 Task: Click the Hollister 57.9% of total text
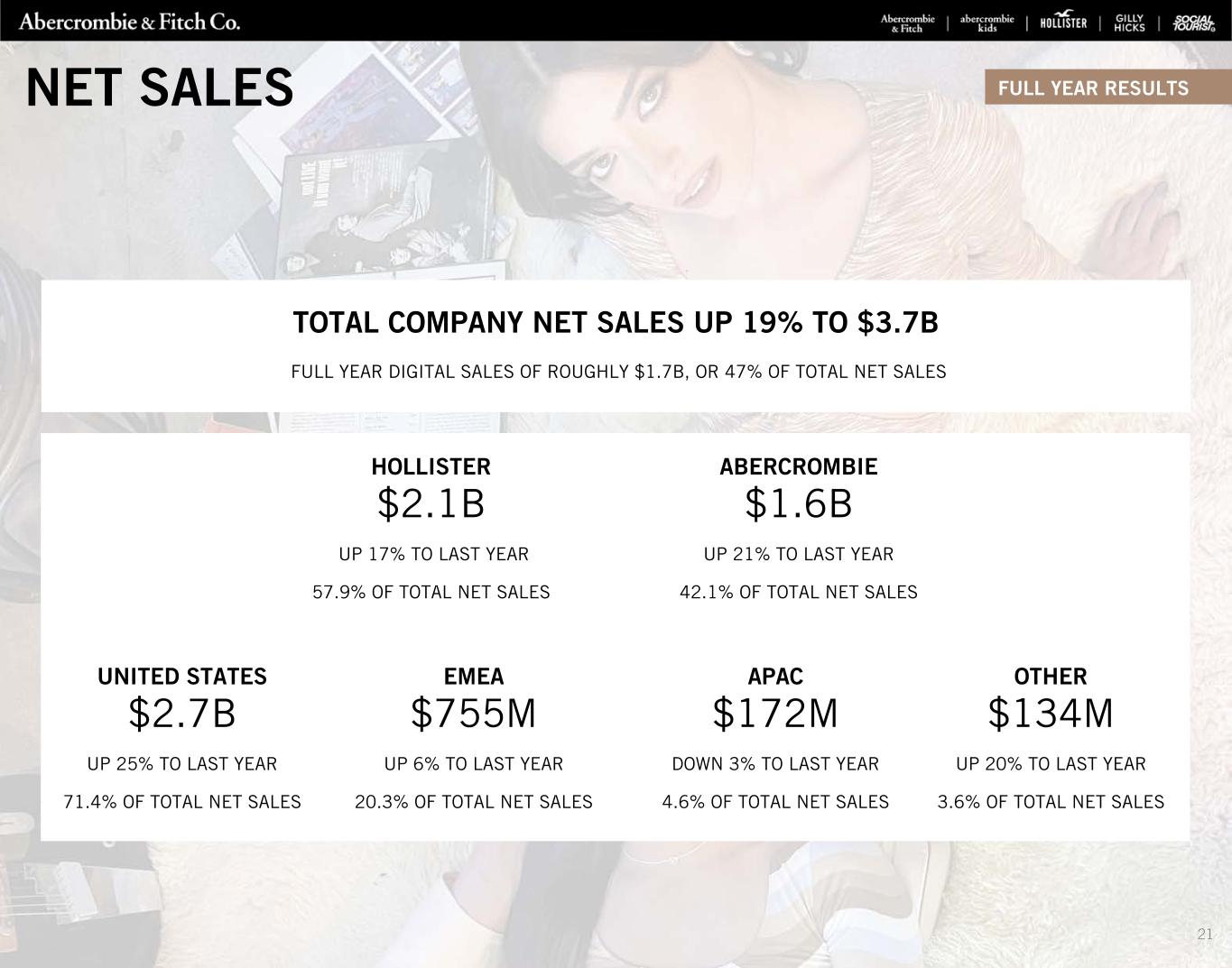[431, 593]
